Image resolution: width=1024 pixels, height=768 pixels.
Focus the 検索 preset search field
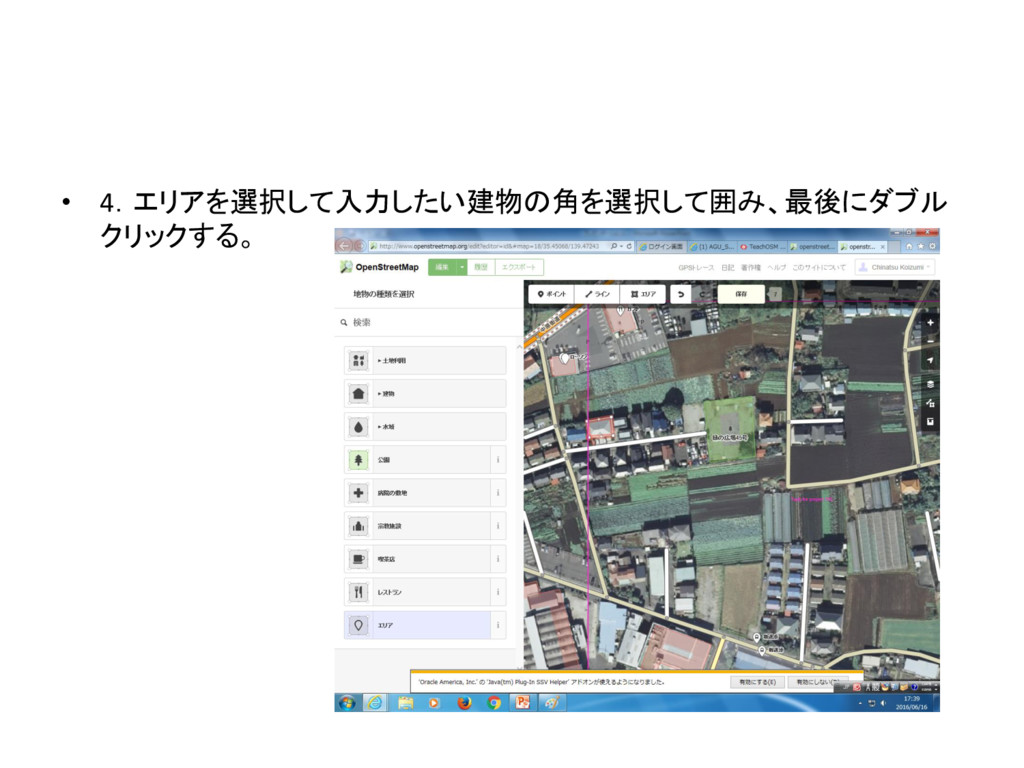pyautogui.click(x=428, y=323)
